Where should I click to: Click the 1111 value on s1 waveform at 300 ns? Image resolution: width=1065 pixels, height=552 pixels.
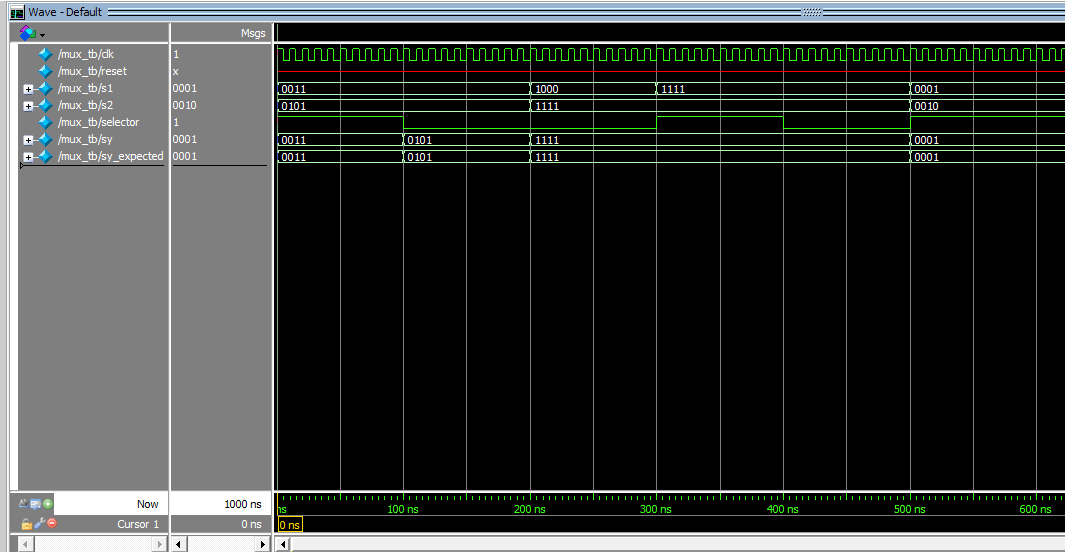(673, 89)
